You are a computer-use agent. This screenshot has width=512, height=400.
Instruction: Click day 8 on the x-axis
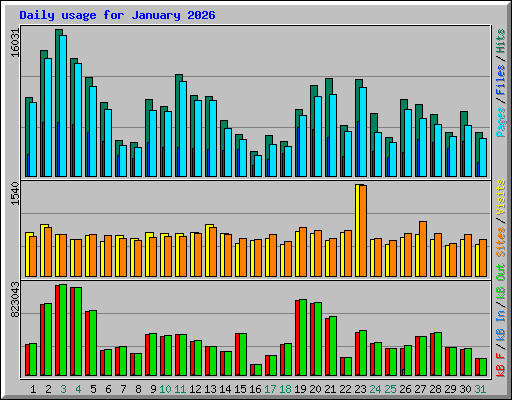click(138, 389)
